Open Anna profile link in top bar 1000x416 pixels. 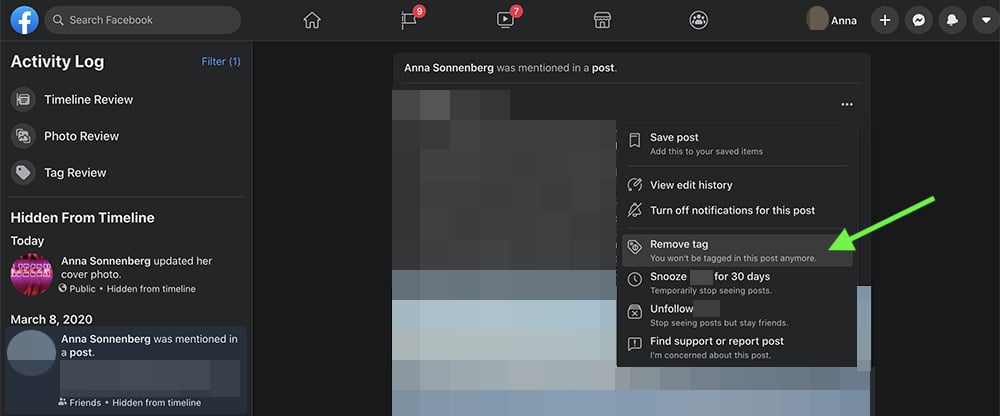click(x=832, y=20)
